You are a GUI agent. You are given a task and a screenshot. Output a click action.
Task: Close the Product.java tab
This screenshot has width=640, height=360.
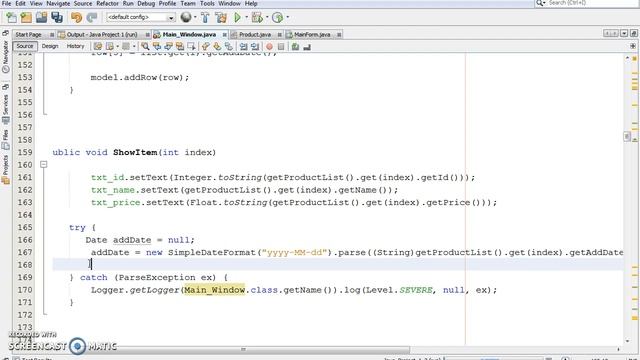pyautogui.click(x=280, y=35)
